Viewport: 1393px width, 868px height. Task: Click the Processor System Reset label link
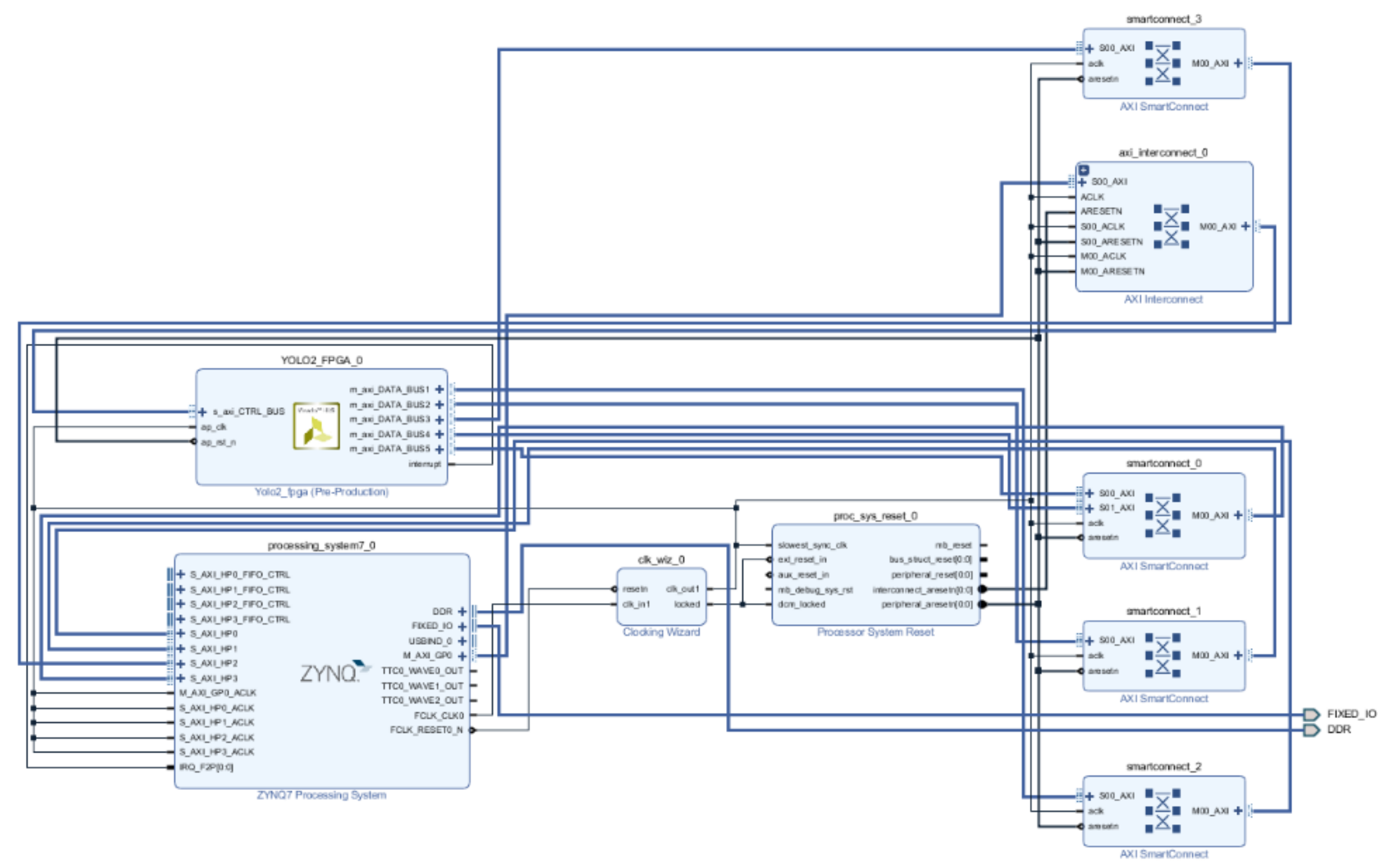click(x=875, y=632)
